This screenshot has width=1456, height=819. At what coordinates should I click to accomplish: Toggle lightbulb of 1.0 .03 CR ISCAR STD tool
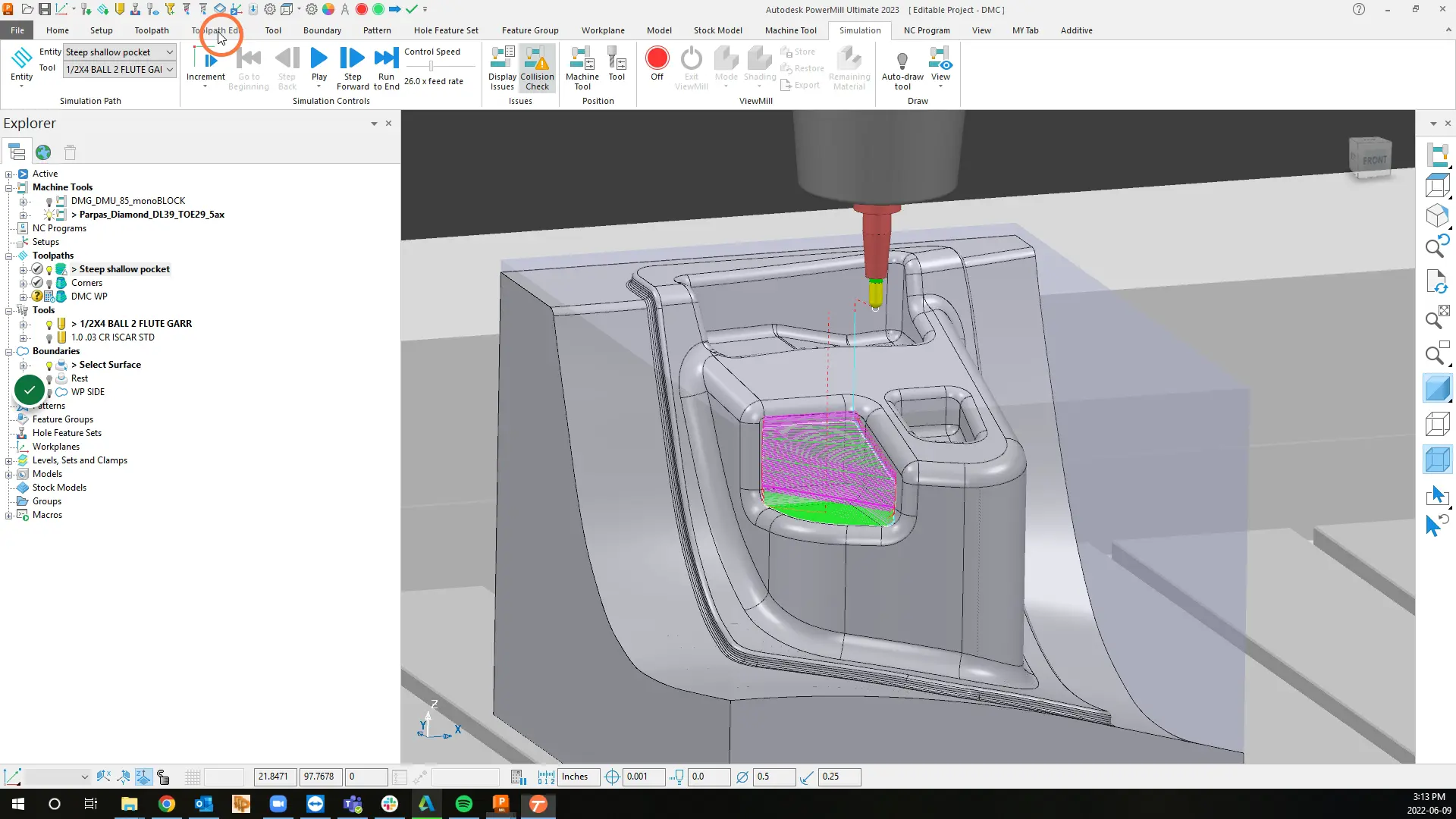tap(49, 338)
